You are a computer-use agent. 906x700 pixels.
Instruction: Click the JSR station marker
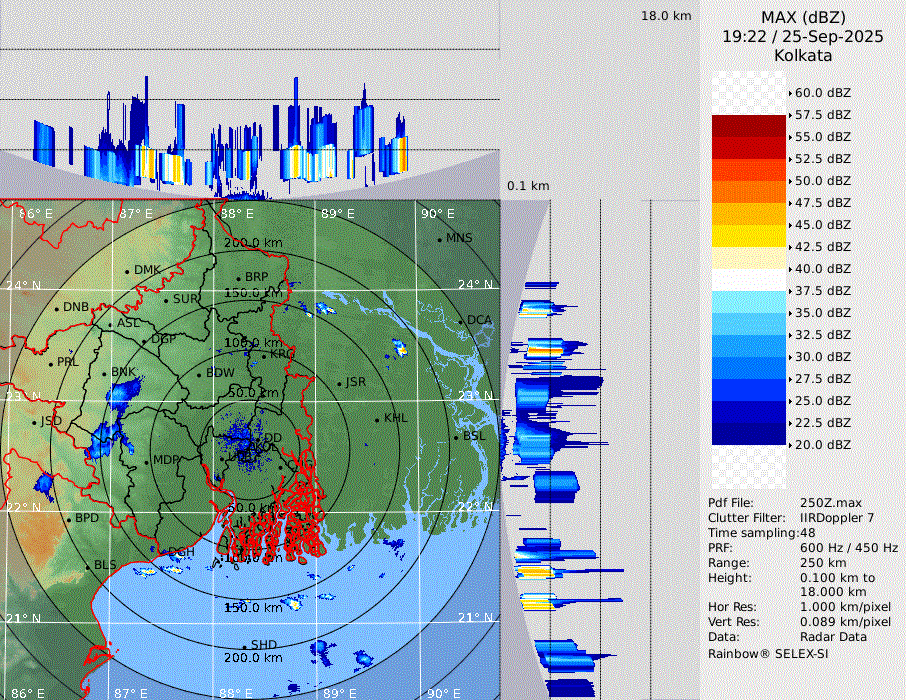coord(339,383)
